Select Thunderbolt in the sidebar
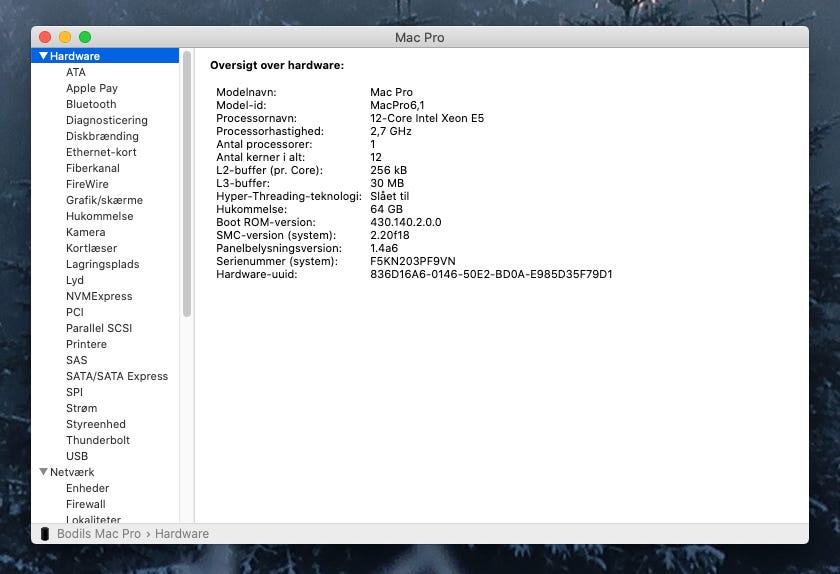 click(x=98, y=440)
